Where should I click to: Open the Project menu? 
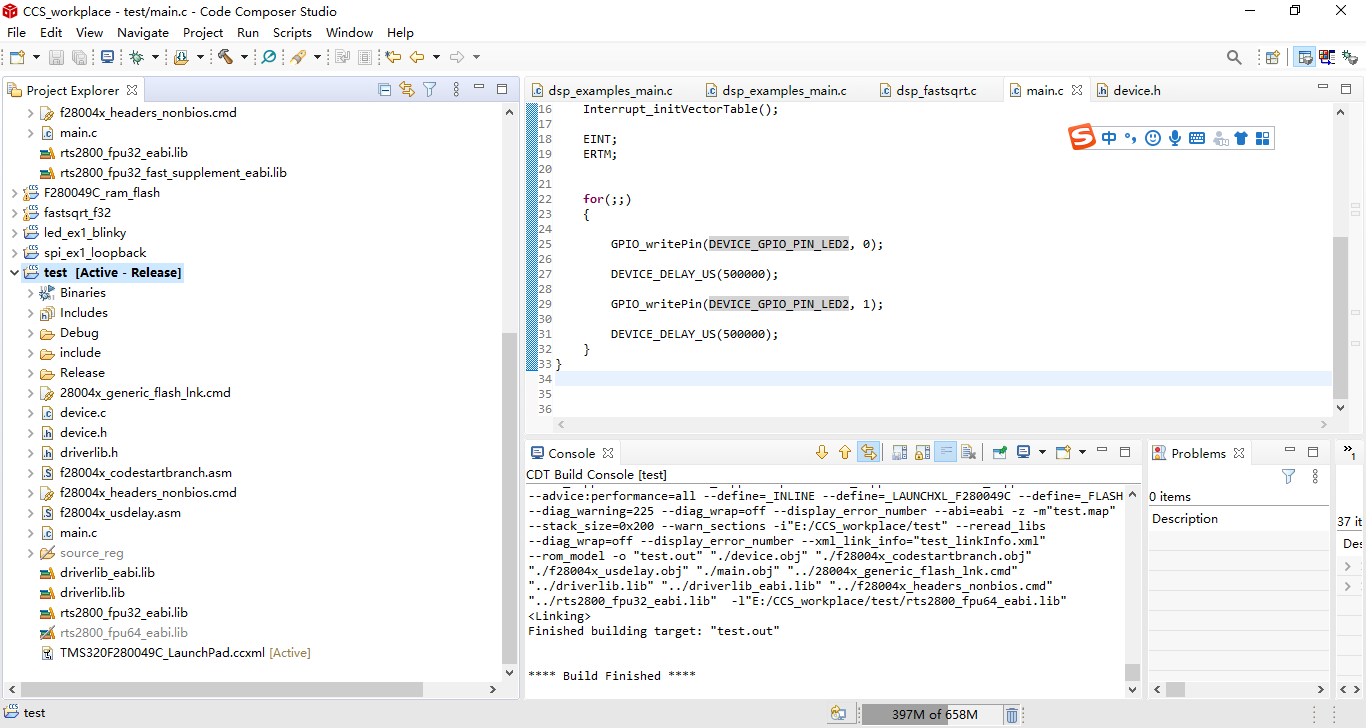pos(203,32)
